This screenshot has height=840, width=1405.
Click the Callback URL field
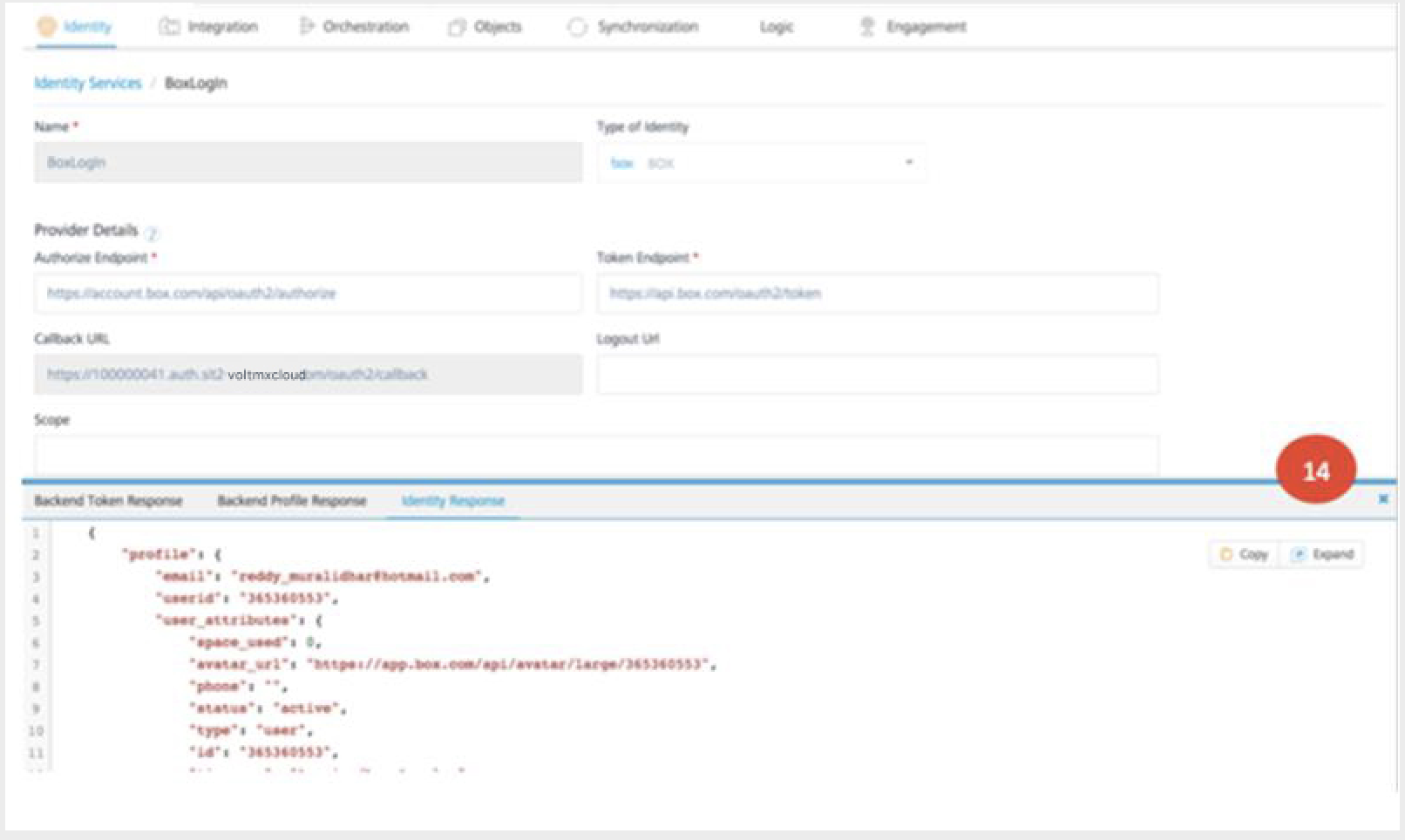(309, 375)
